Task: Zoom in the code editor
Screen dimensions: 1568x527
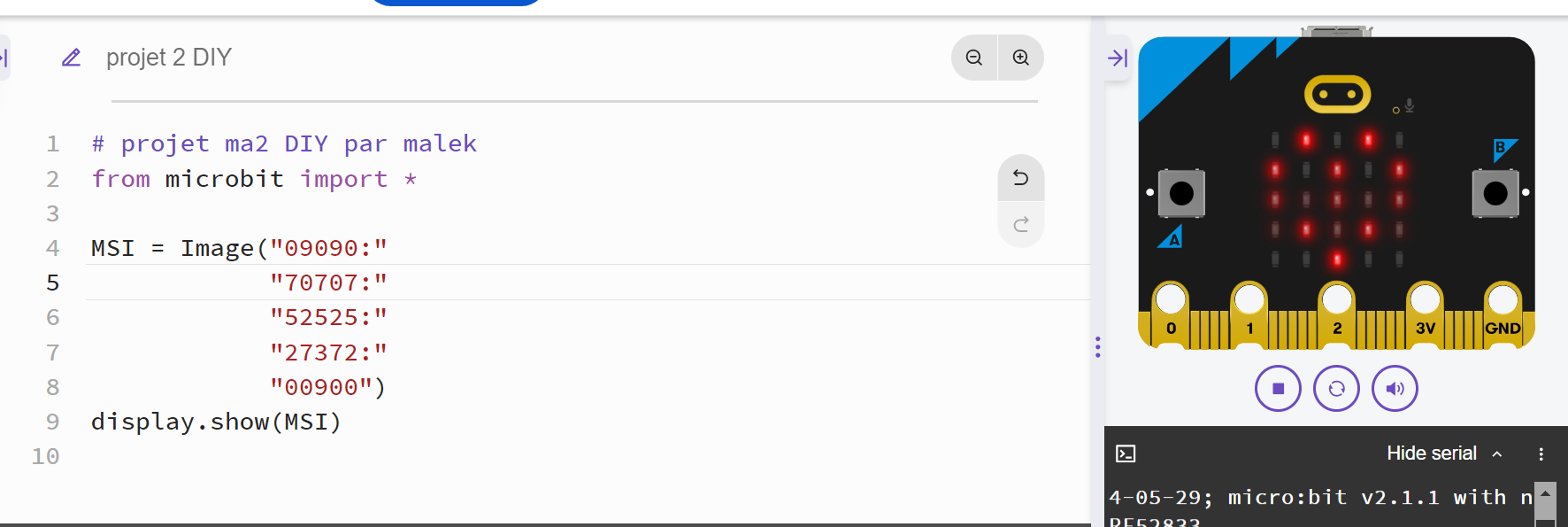Action: tap(1021, 58)
